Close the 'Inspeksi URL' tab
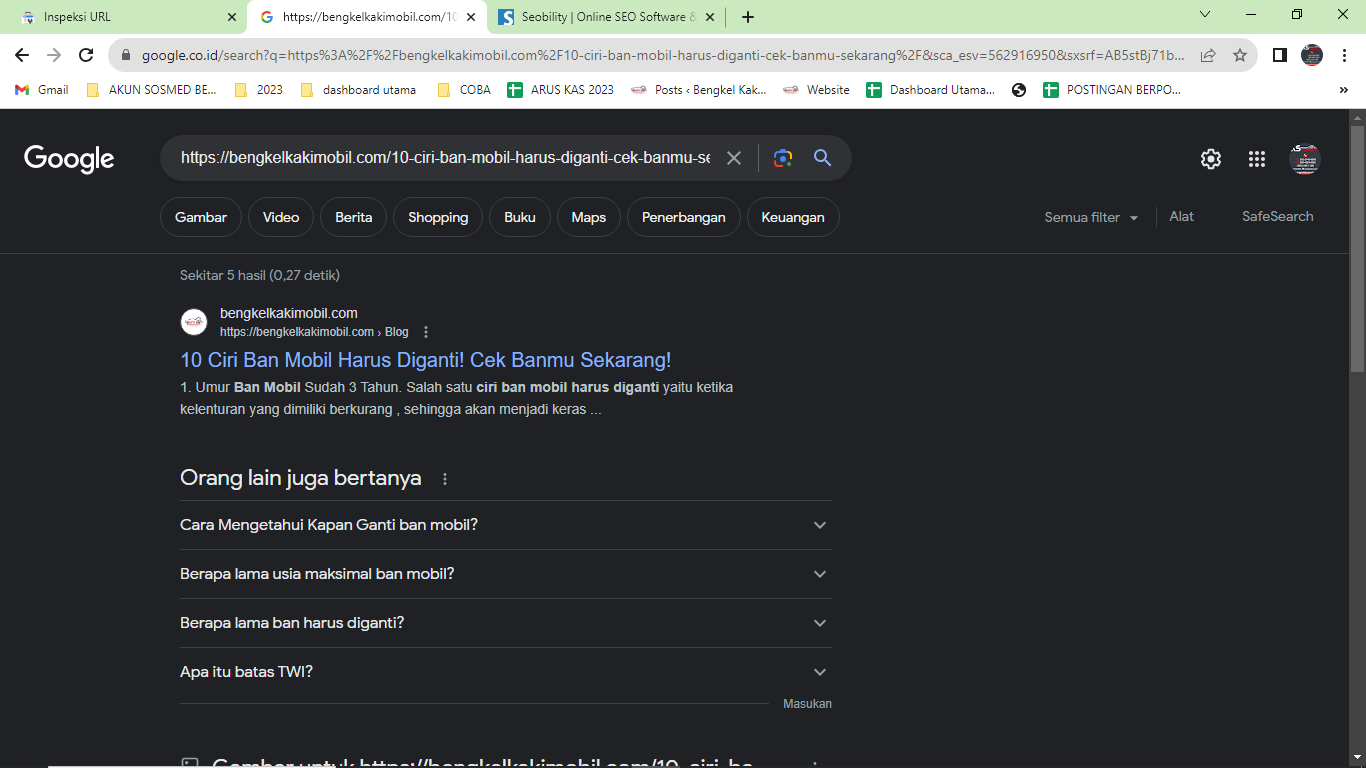Viewport: 1366px width, 768px height. point(232,17)
